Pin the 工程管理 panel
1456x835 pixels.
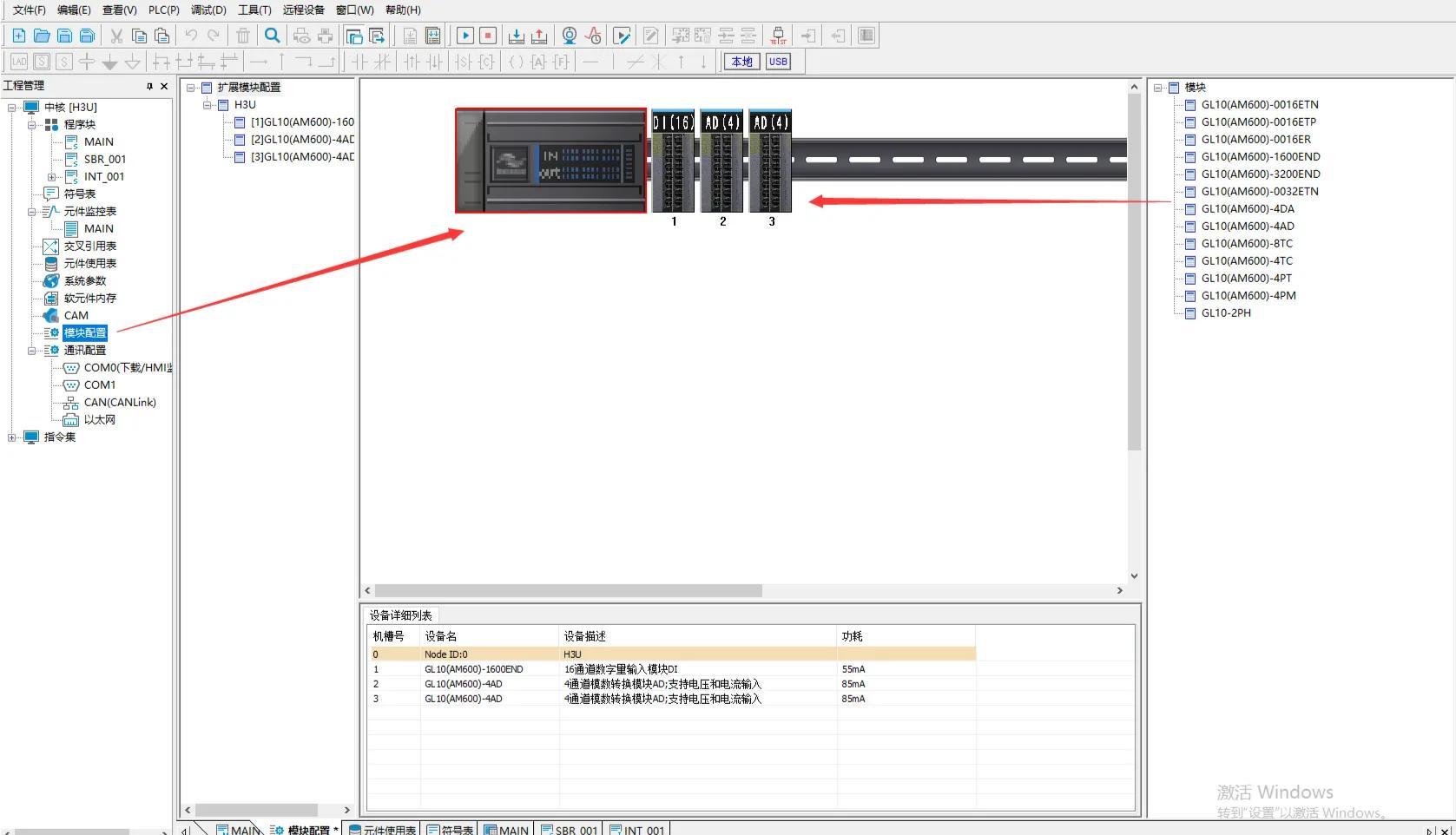pos(149,86)
